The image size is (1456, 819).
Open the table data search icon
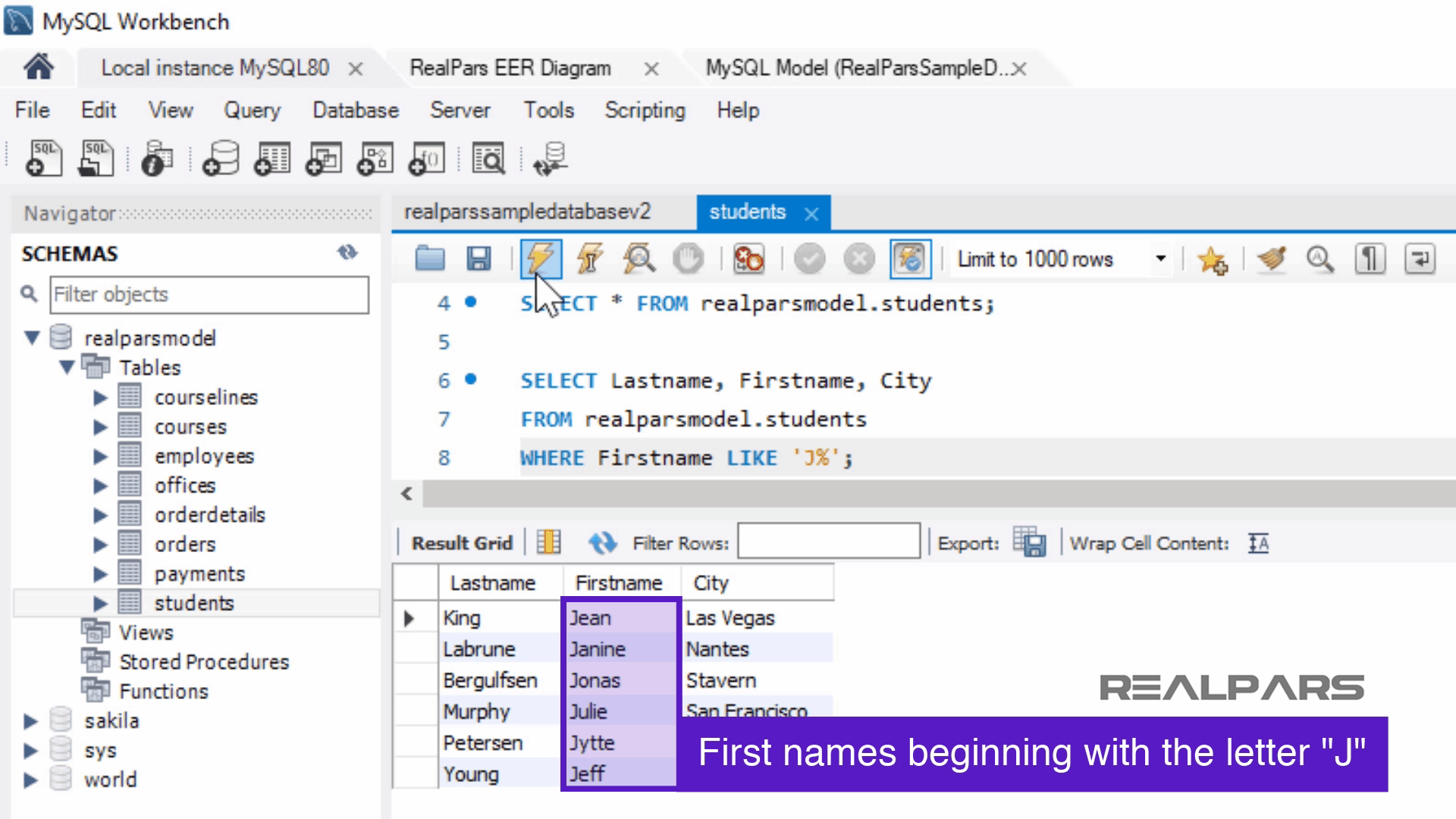coord(489,158)
